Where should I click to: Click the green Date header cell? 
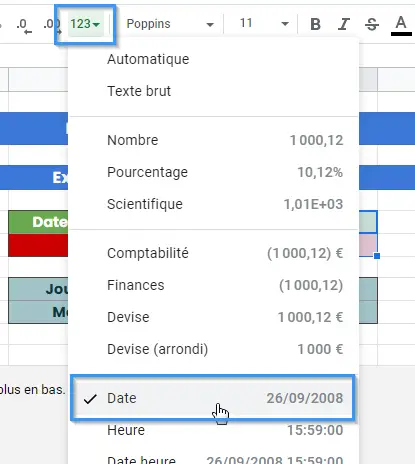click(x=38, y=222)
